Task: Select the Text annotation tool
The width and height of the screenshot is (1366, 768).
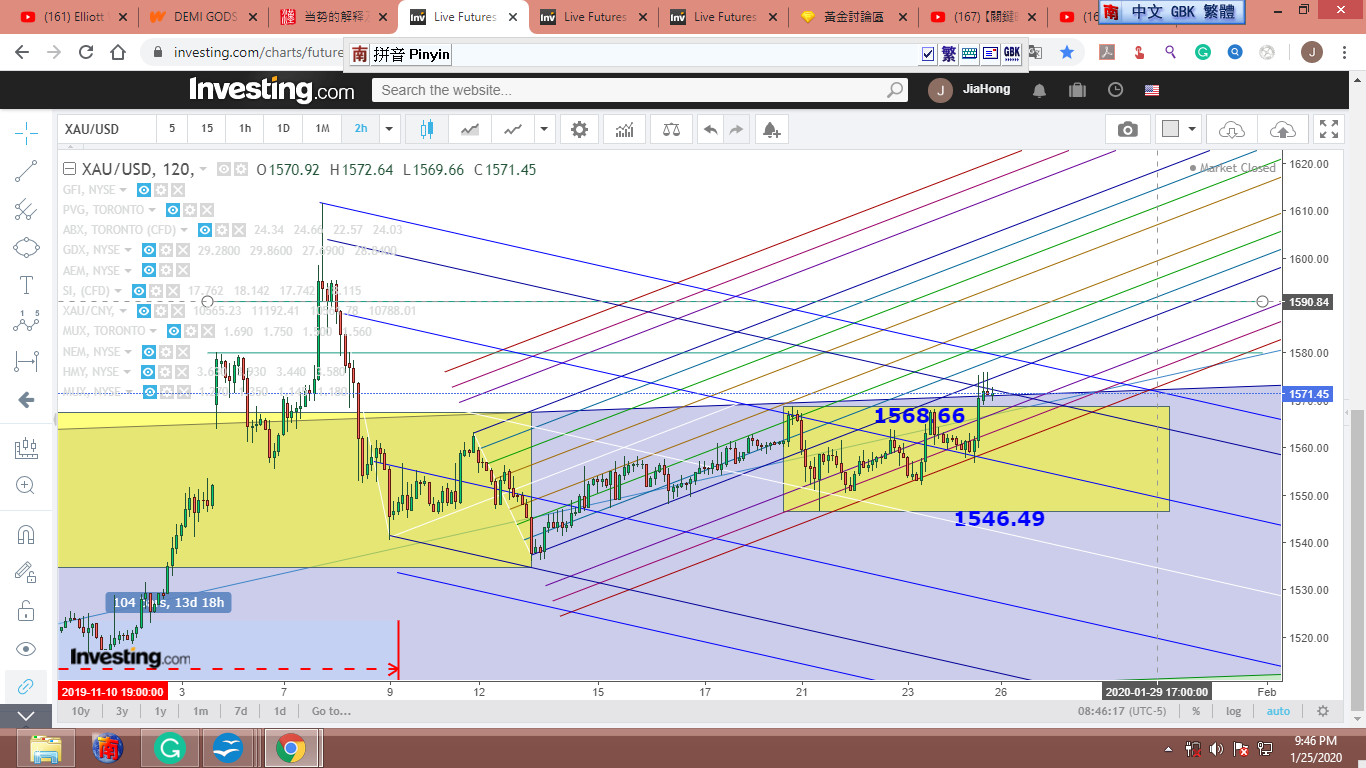Action: (x=27, y=285)
